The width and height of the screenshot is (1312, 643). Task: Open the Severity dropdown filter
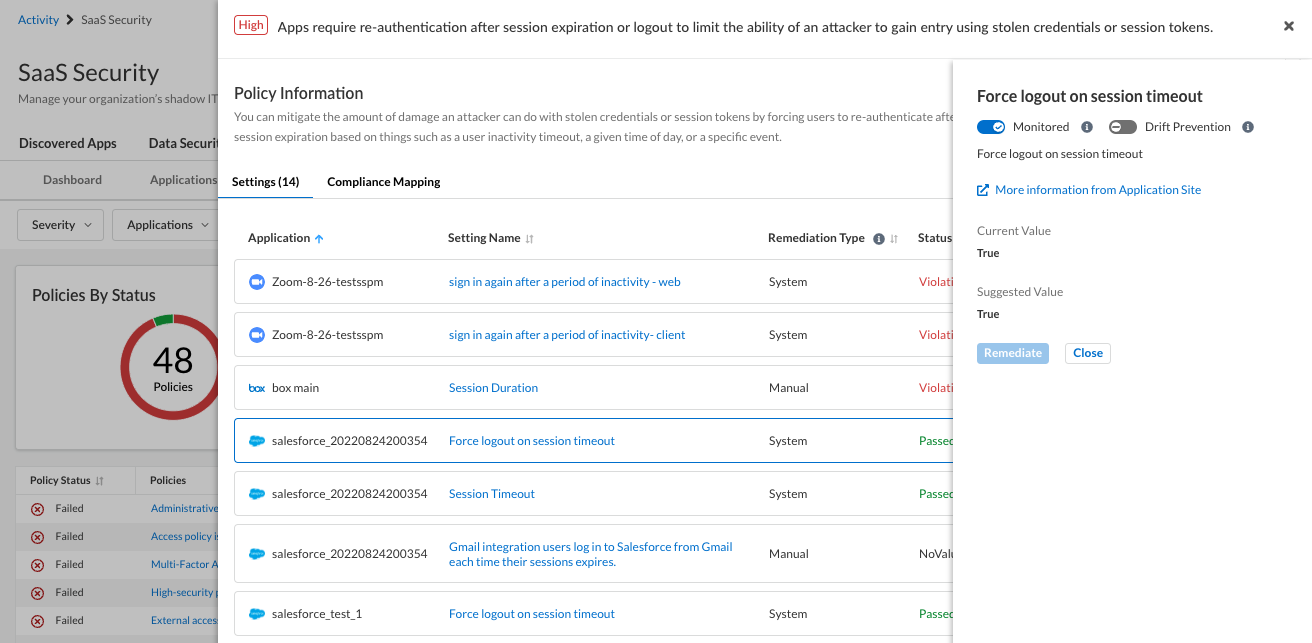61,225
